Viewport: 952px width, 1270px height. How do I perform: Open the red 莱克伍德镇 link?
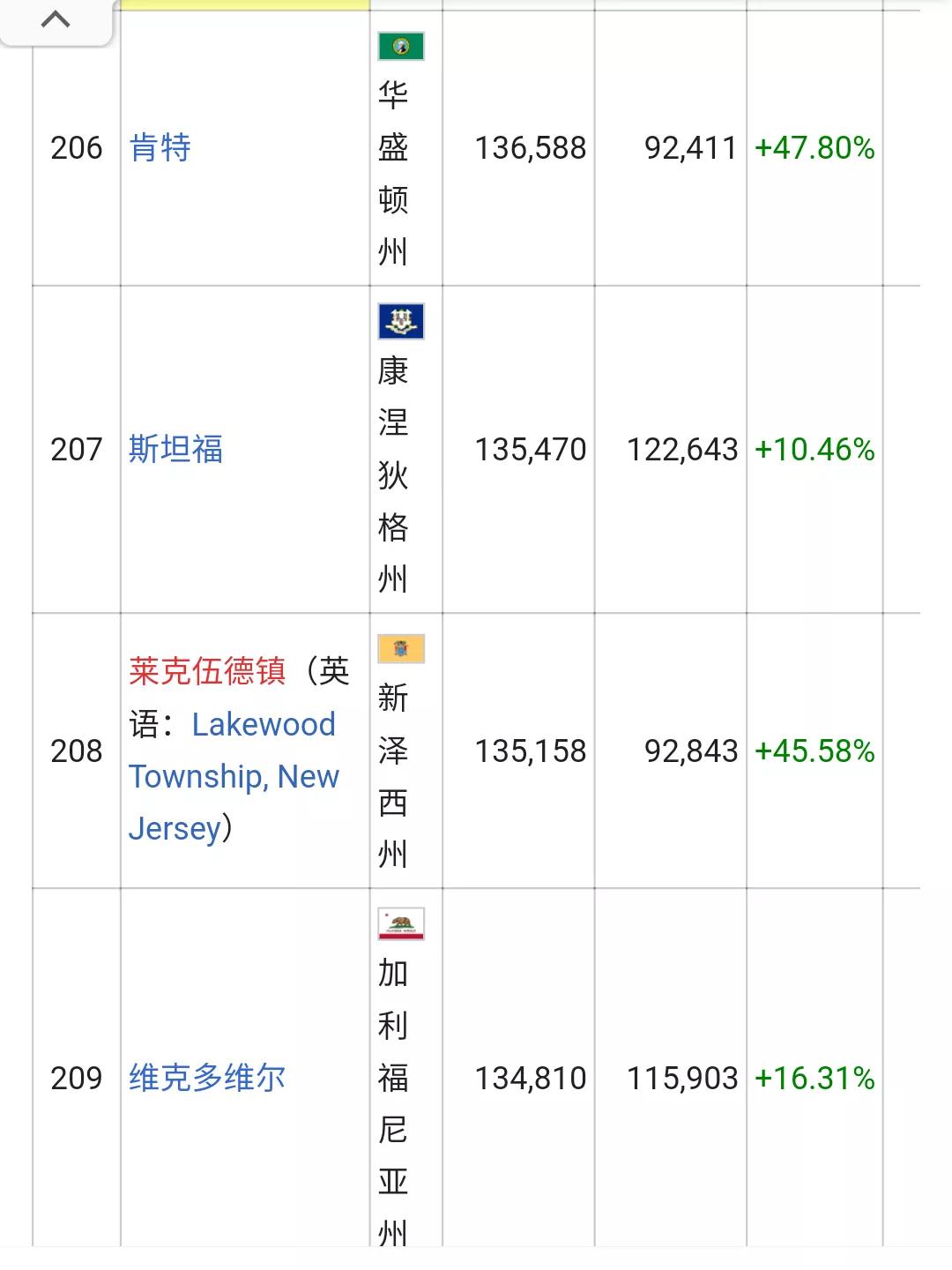point(207,671)
